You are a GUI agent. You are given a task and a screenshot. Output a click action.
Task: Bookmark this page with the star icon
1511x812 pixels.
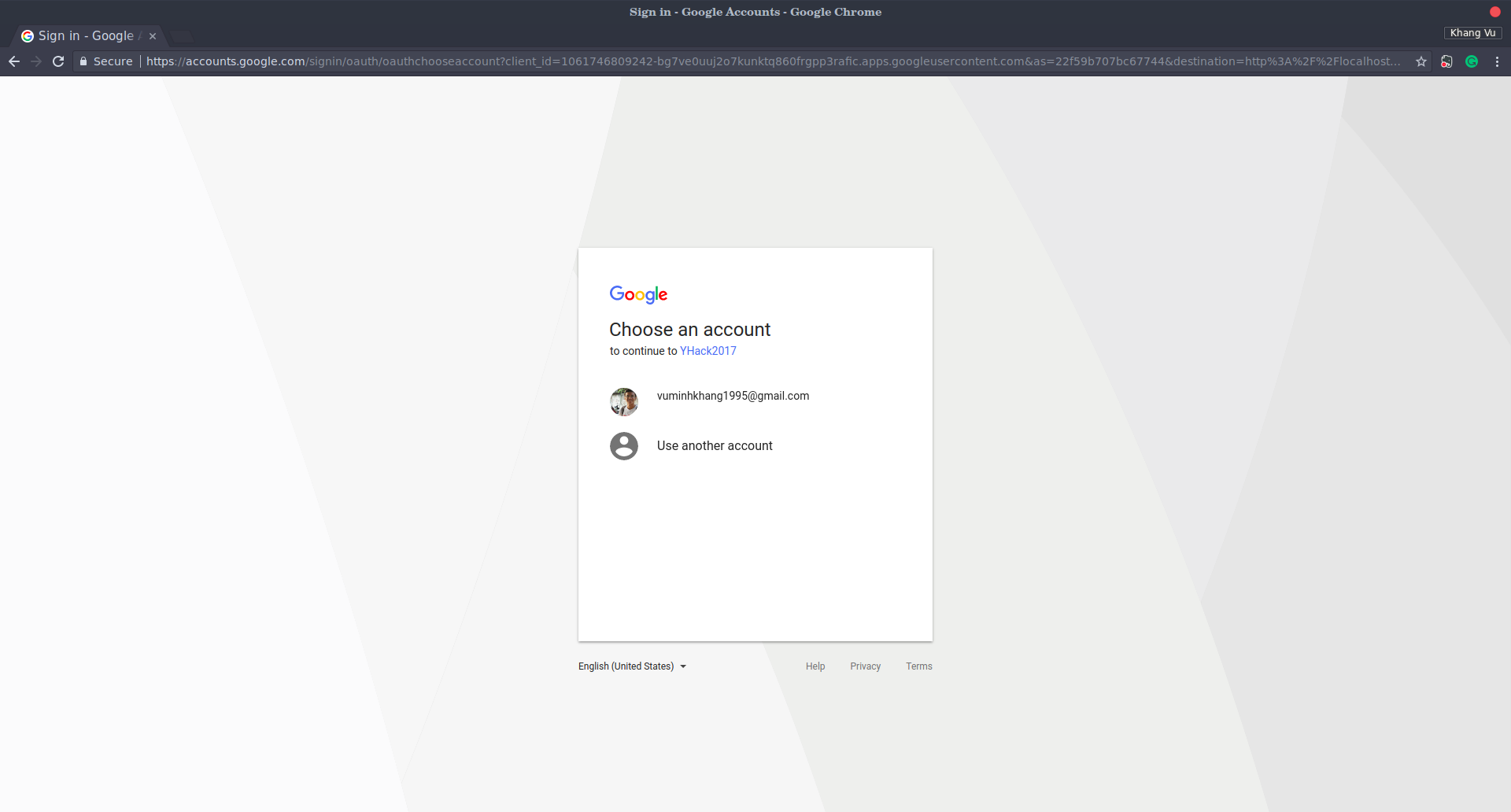[x=1421, y=61]
